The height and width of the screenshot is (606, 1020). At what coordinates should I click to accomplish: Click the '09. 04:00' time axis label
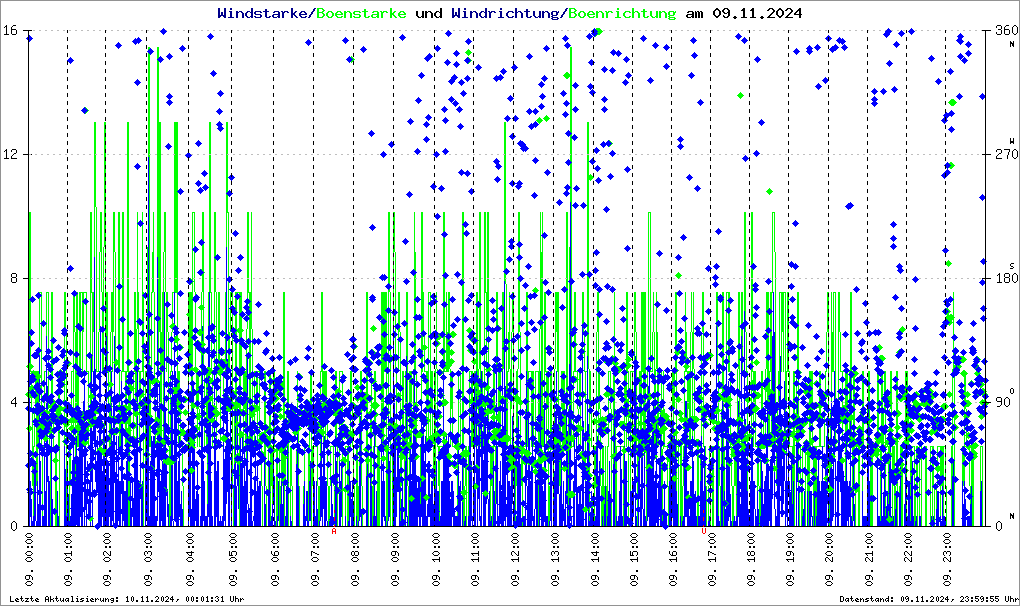click(190, 560)
